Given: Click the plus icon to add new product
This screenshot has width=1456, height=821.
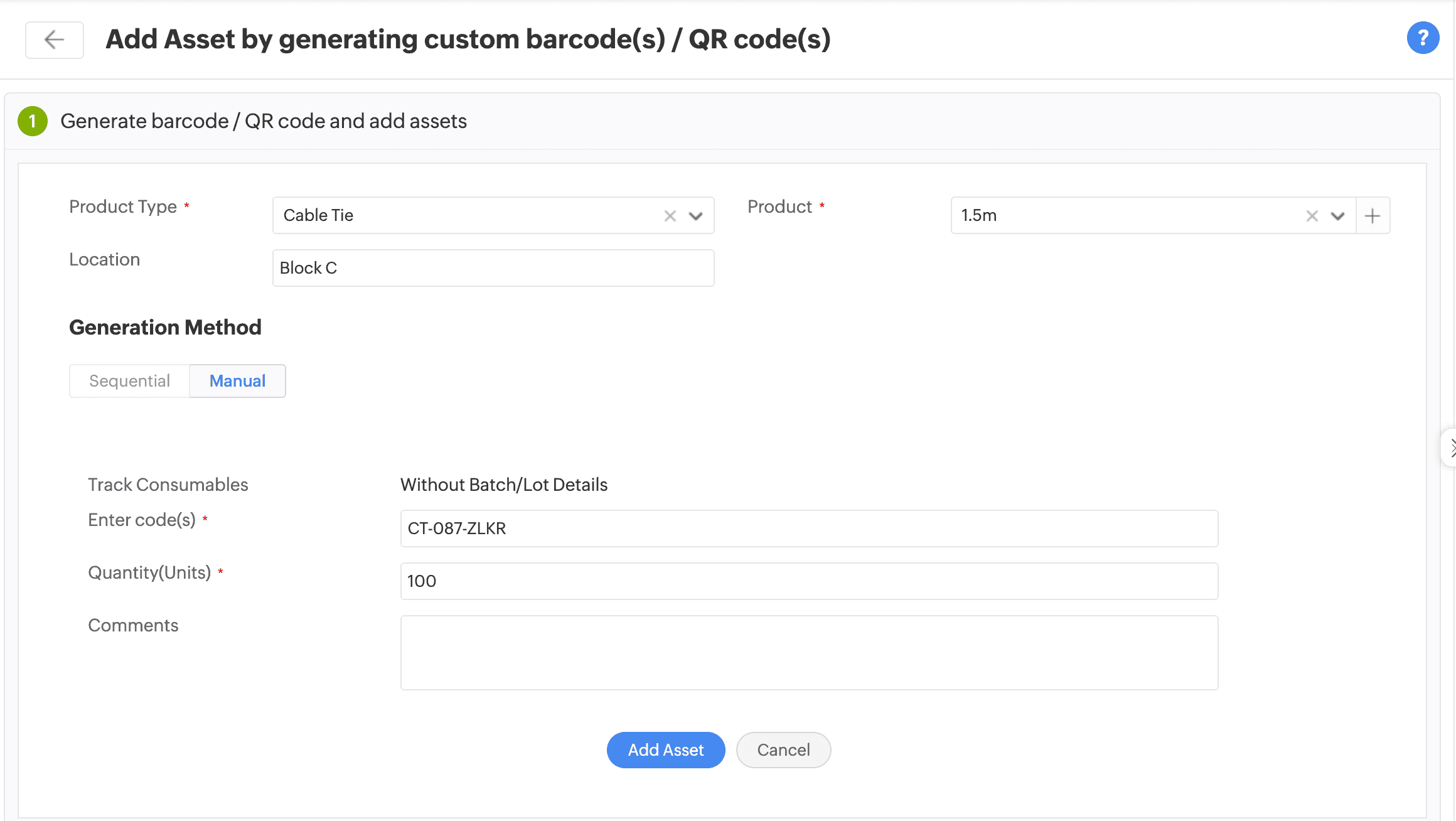Looking at the screenshot, I should (1373, 216).
